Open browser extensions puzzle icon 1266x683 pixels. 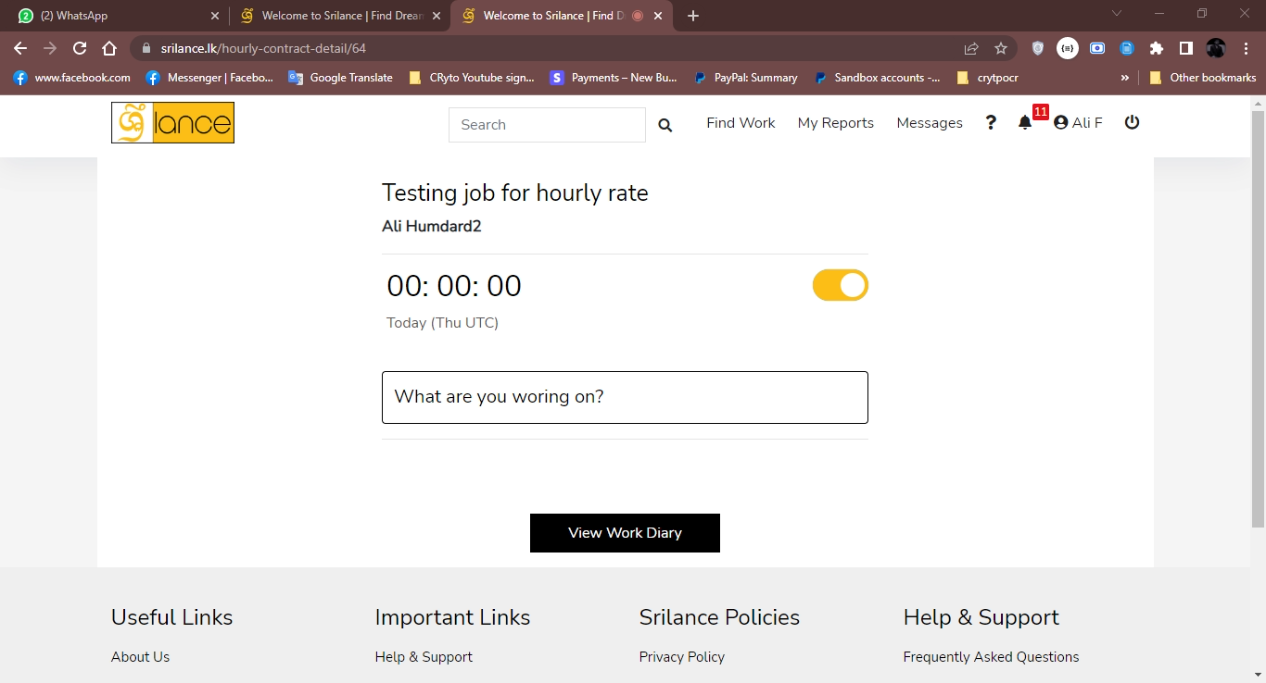pyautogui.click(x=1157, y=48)
